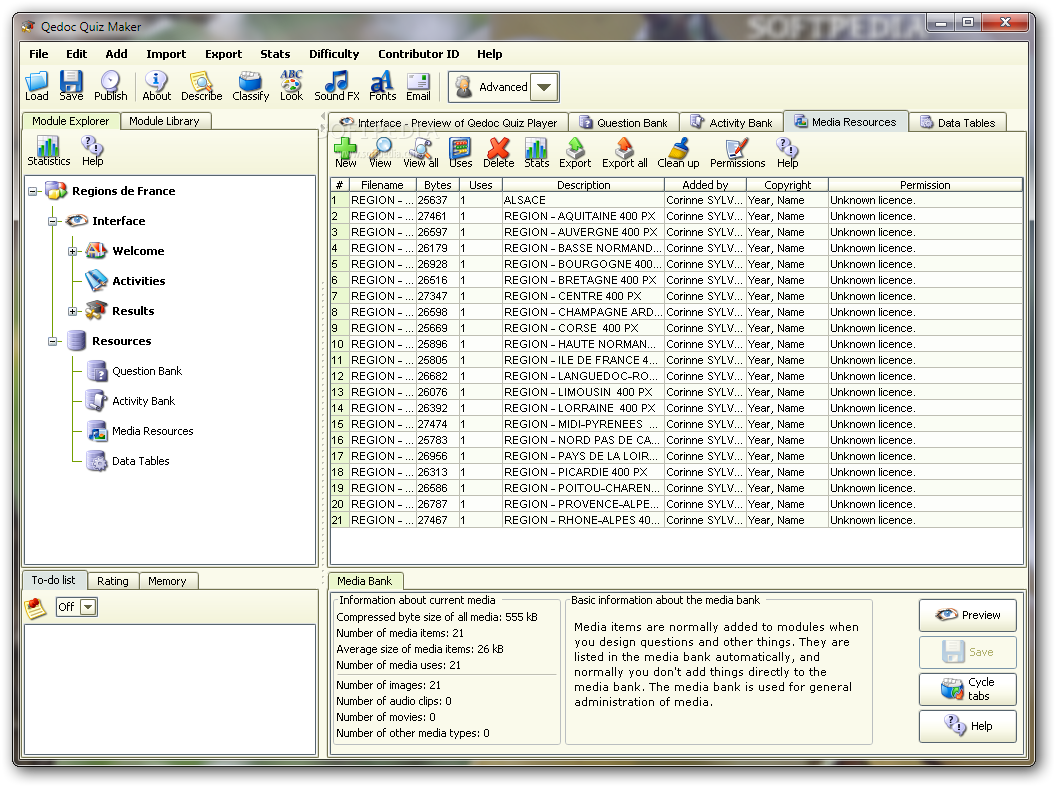
Task: Open the About info icon
Action: point(156,85)
